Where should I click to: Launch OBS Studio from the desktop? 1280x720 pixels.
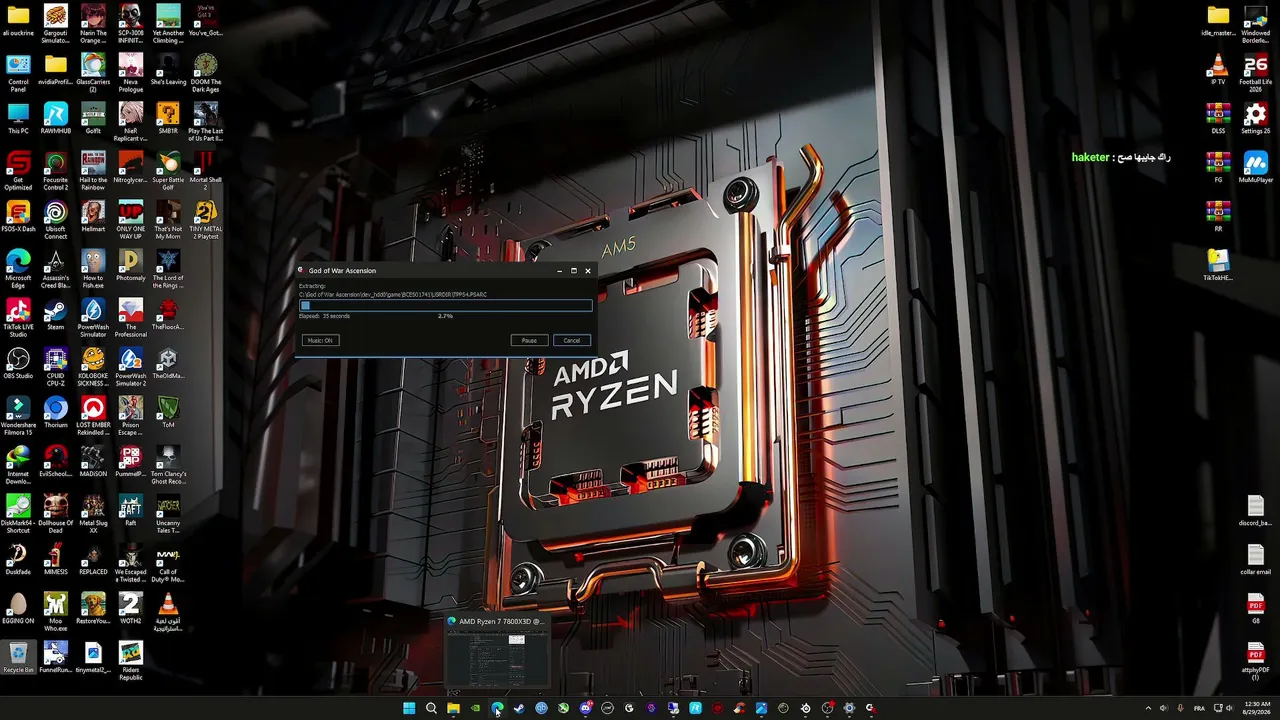tap(18, 363)
